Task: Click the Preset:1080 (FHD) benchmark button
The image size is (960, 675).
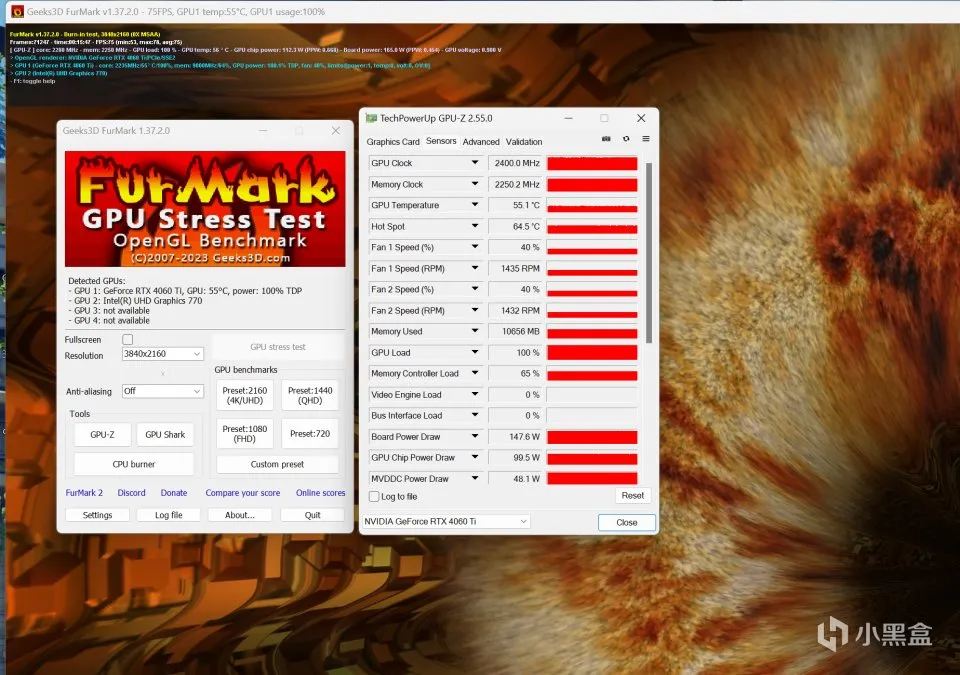Action: click(x=244, y=434)
